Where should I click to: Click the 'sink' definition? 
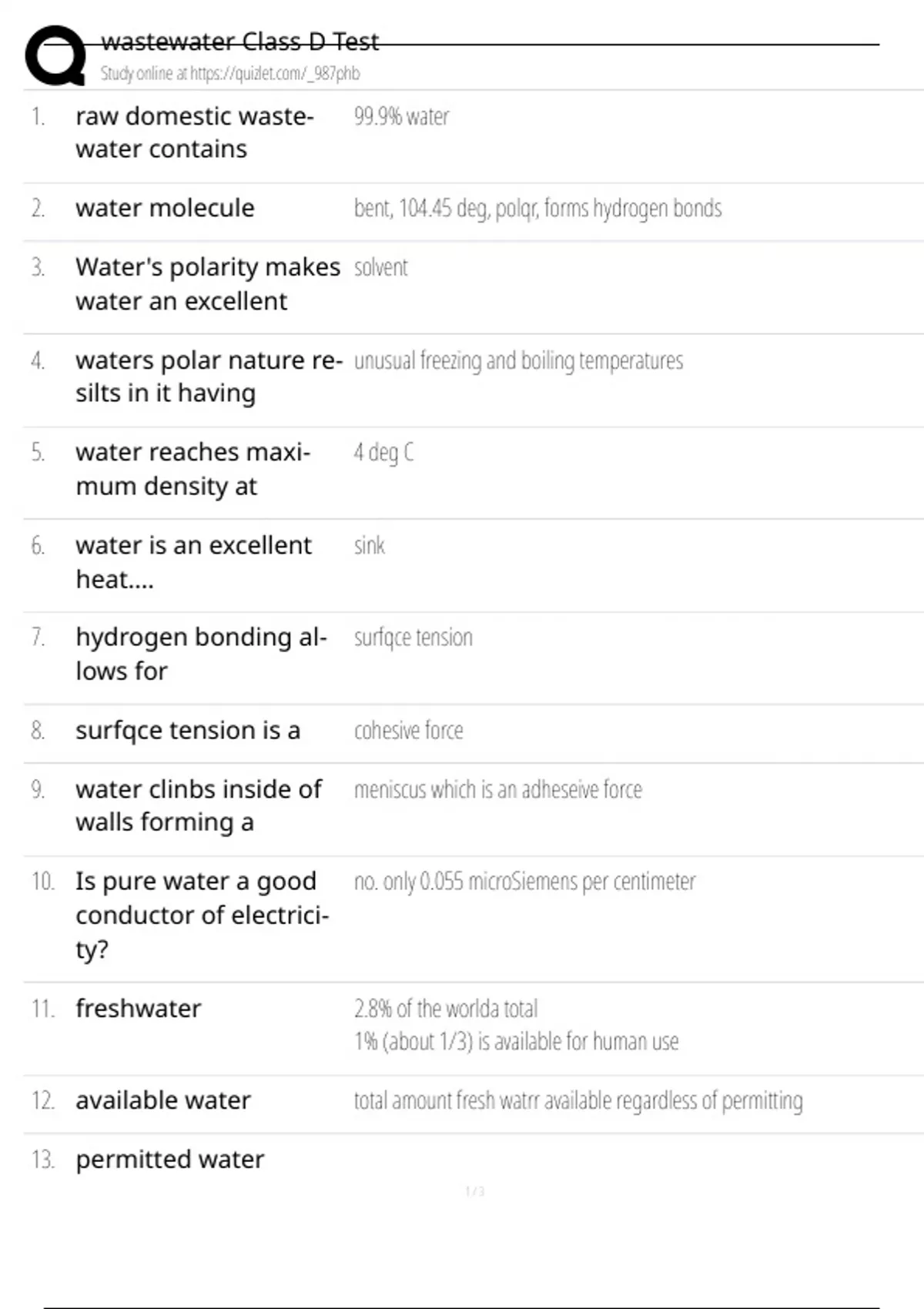pyautogui.click(x=369, y=546)
